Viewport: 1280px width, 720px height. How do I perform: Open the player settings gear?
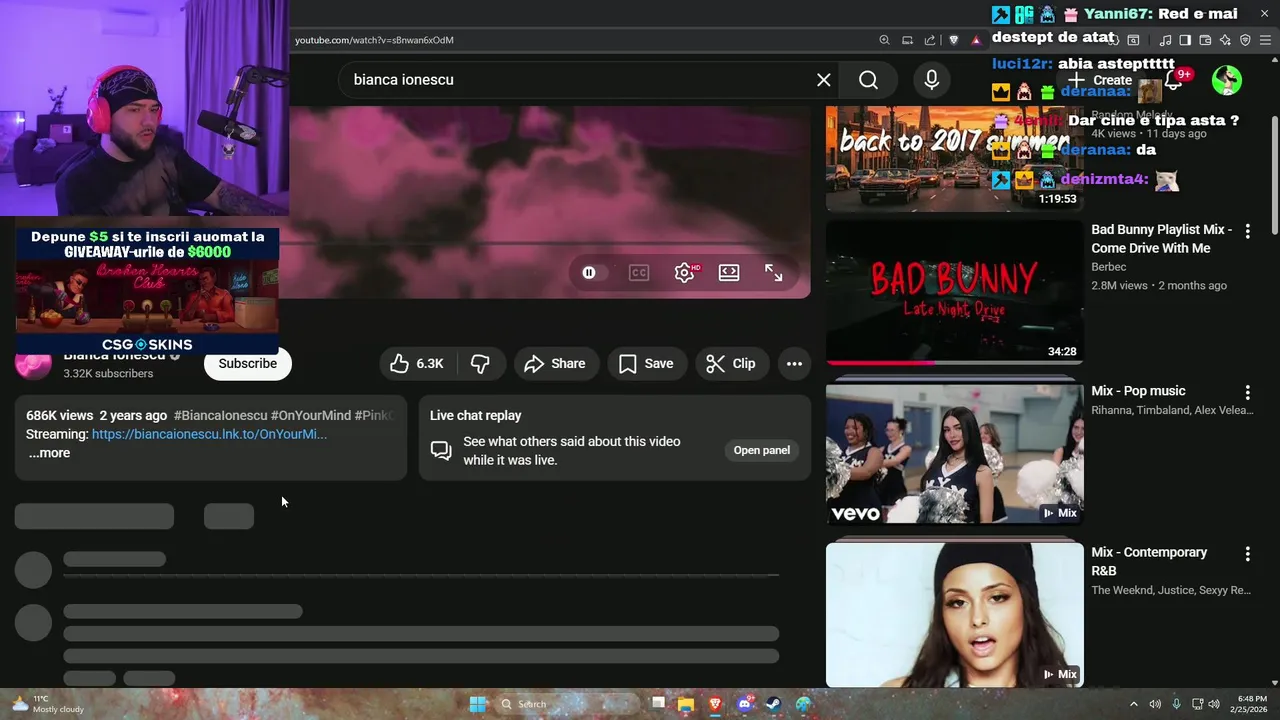point(685,273)
